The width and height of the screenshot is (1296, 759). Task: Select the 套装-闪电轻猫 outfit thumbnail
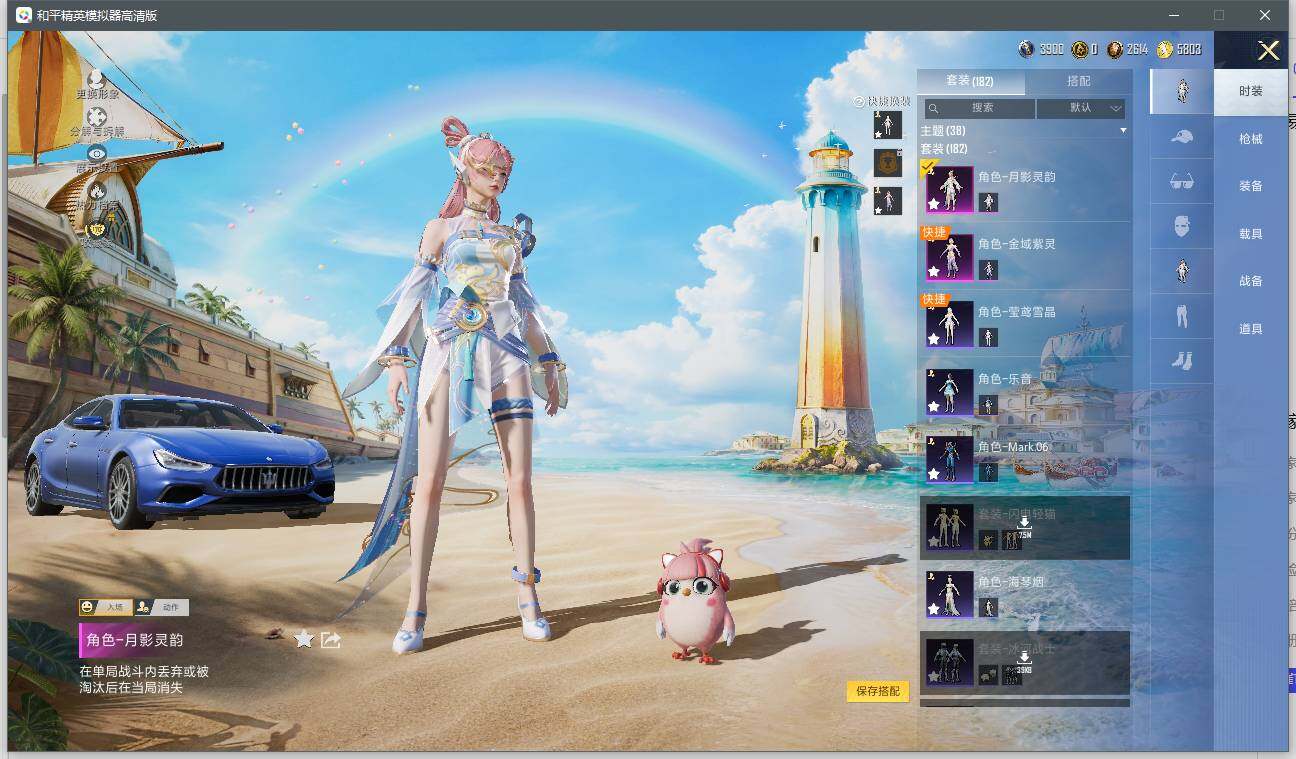coord(949,527)
